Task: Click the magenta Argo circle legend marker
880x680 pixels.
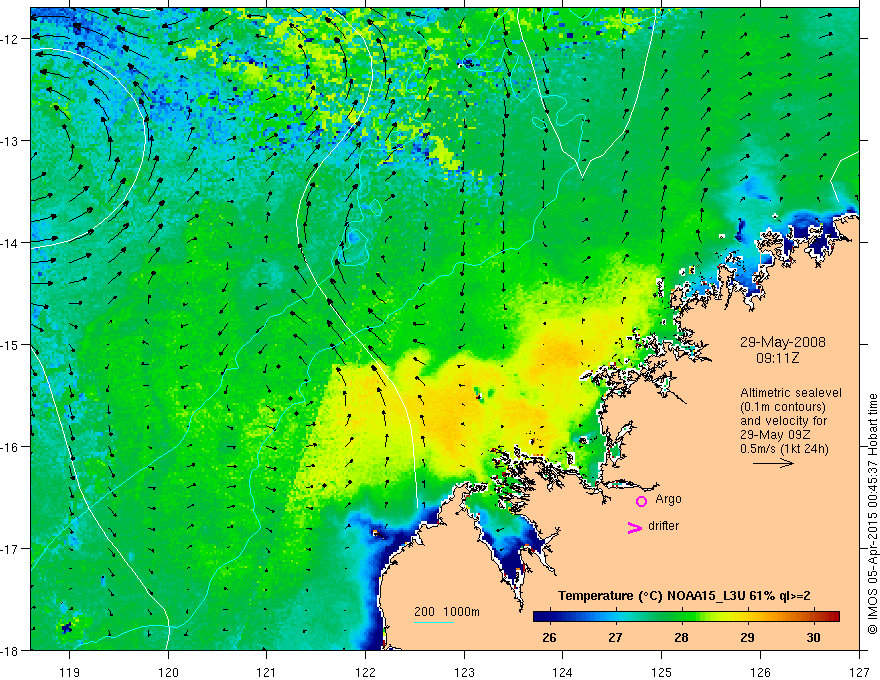Action: click(641, 501)
